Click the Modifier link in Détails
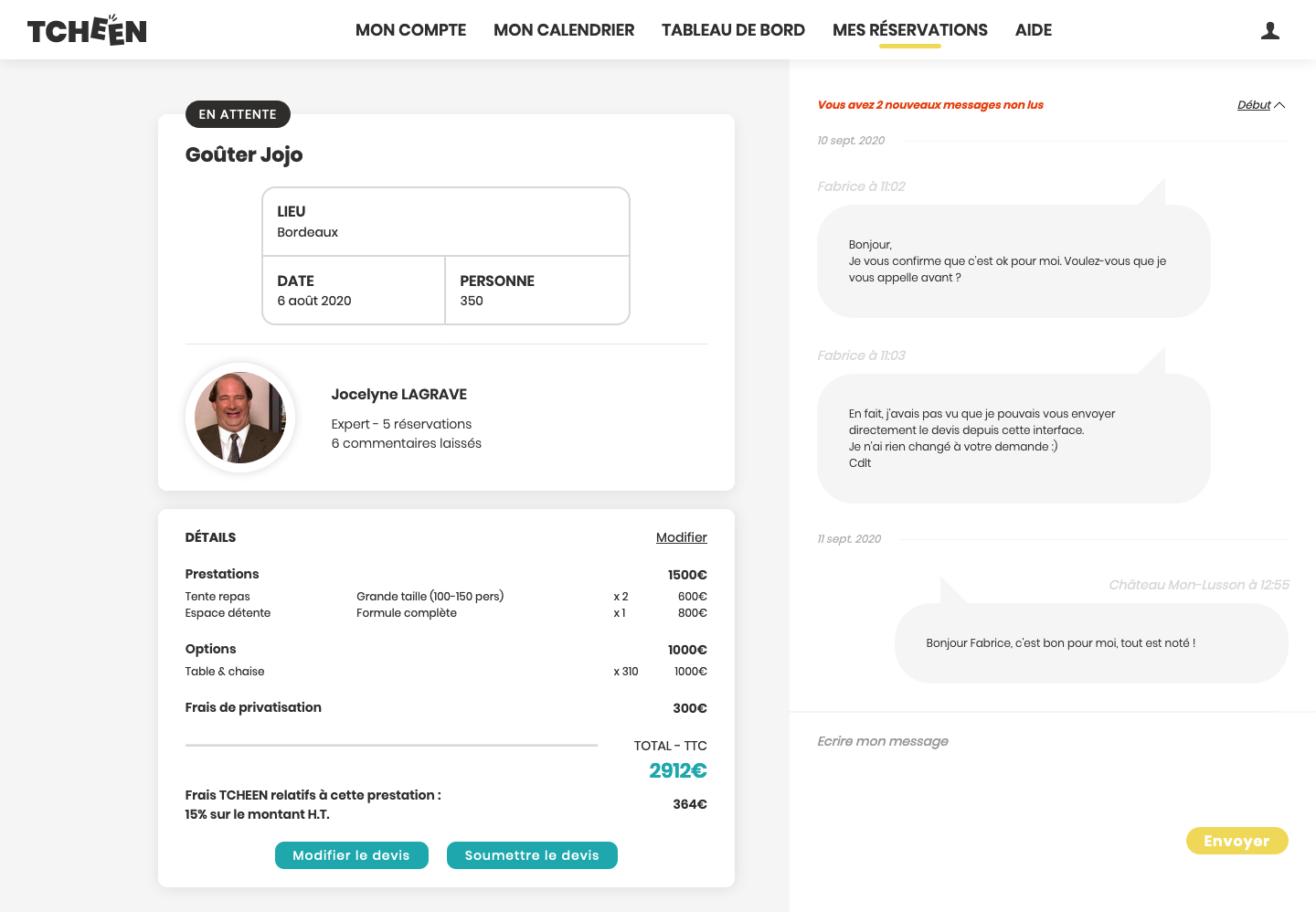Viewport: 1316px width, 912px height. coord(681,537)
